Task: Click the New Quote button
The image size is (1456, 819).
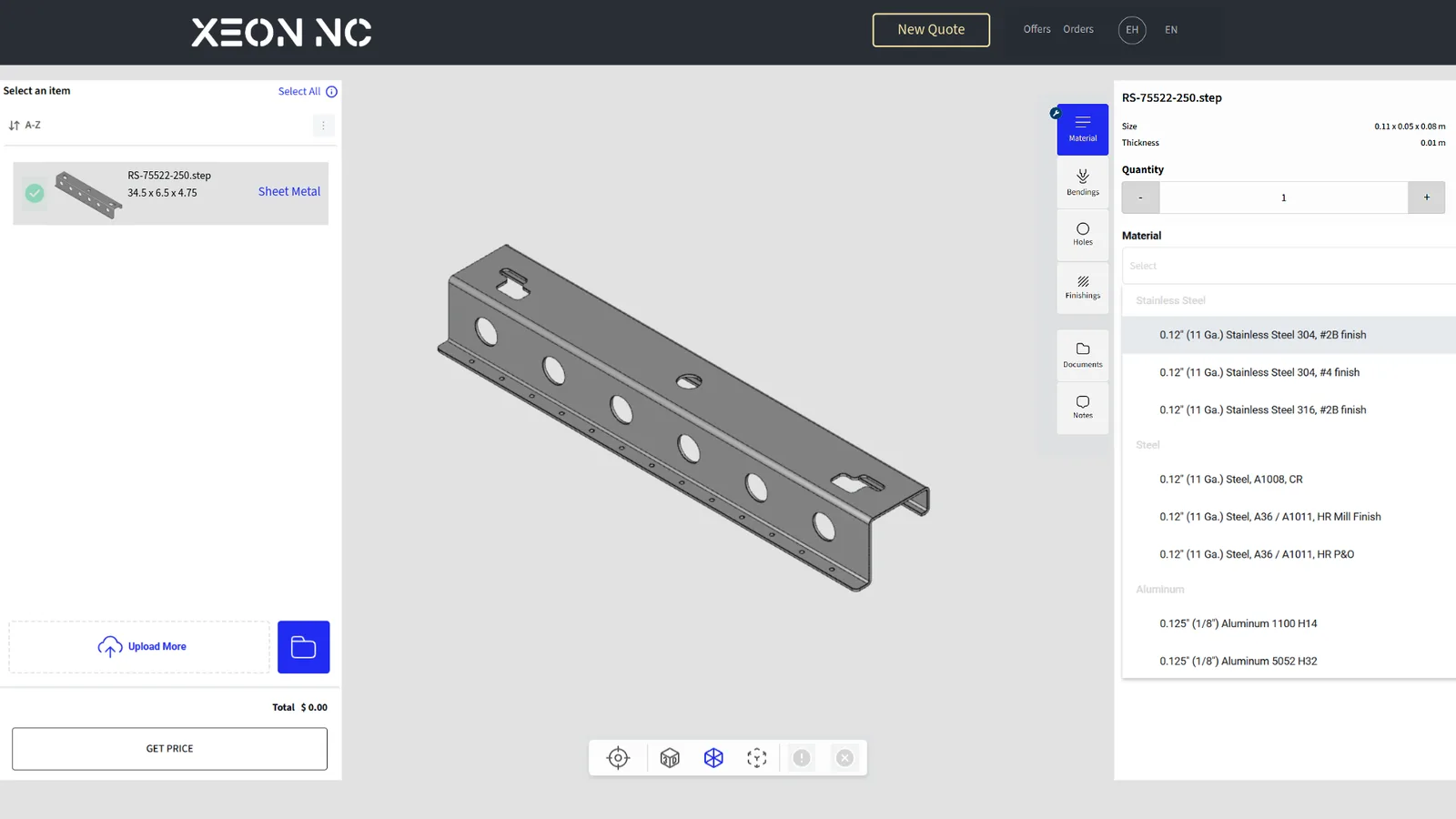Action: click(931, 30)
